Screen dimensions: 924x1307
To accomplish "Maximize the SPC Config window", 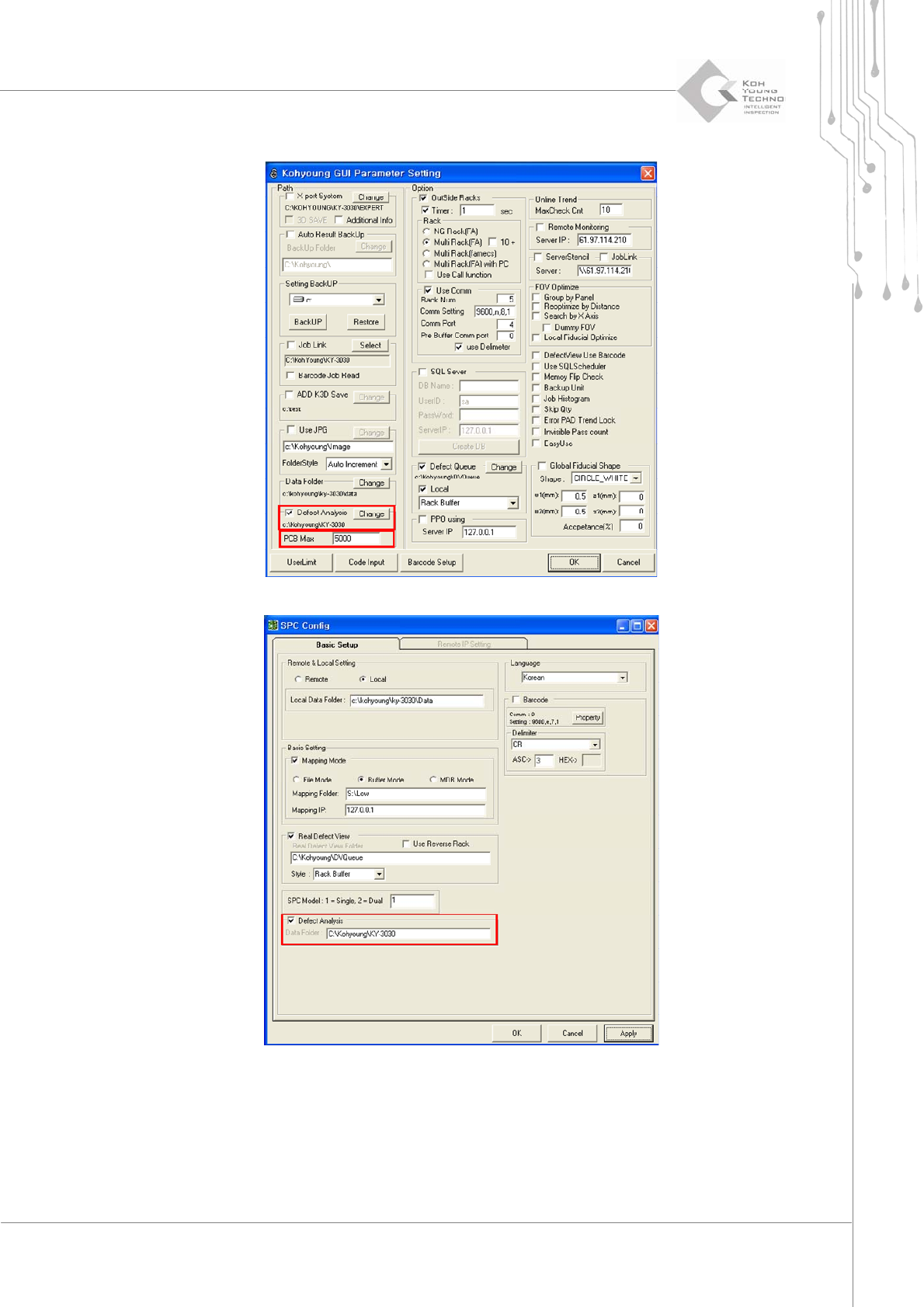I will (x=637, y=626).
